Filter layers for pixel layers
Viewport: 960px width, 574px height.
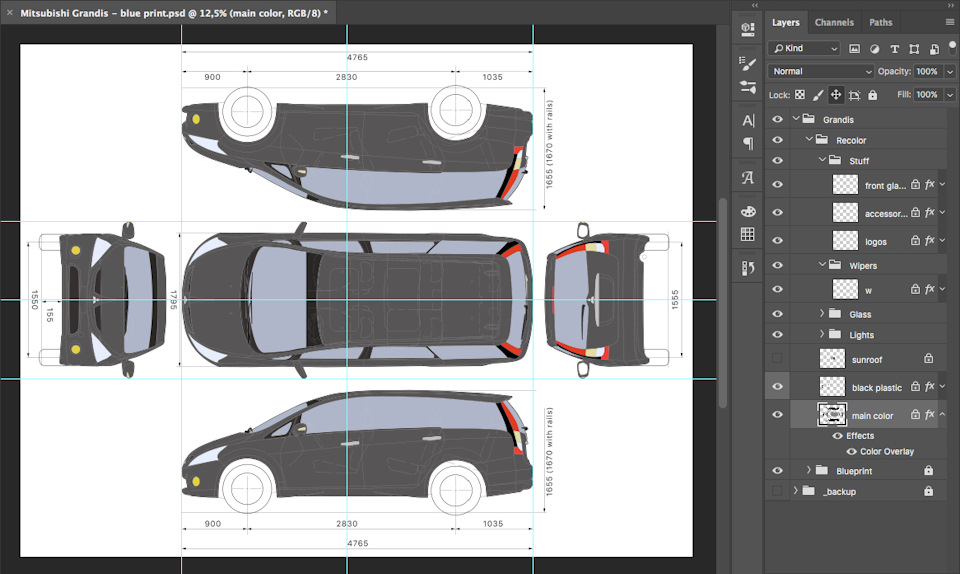click(x=854, y=48)
